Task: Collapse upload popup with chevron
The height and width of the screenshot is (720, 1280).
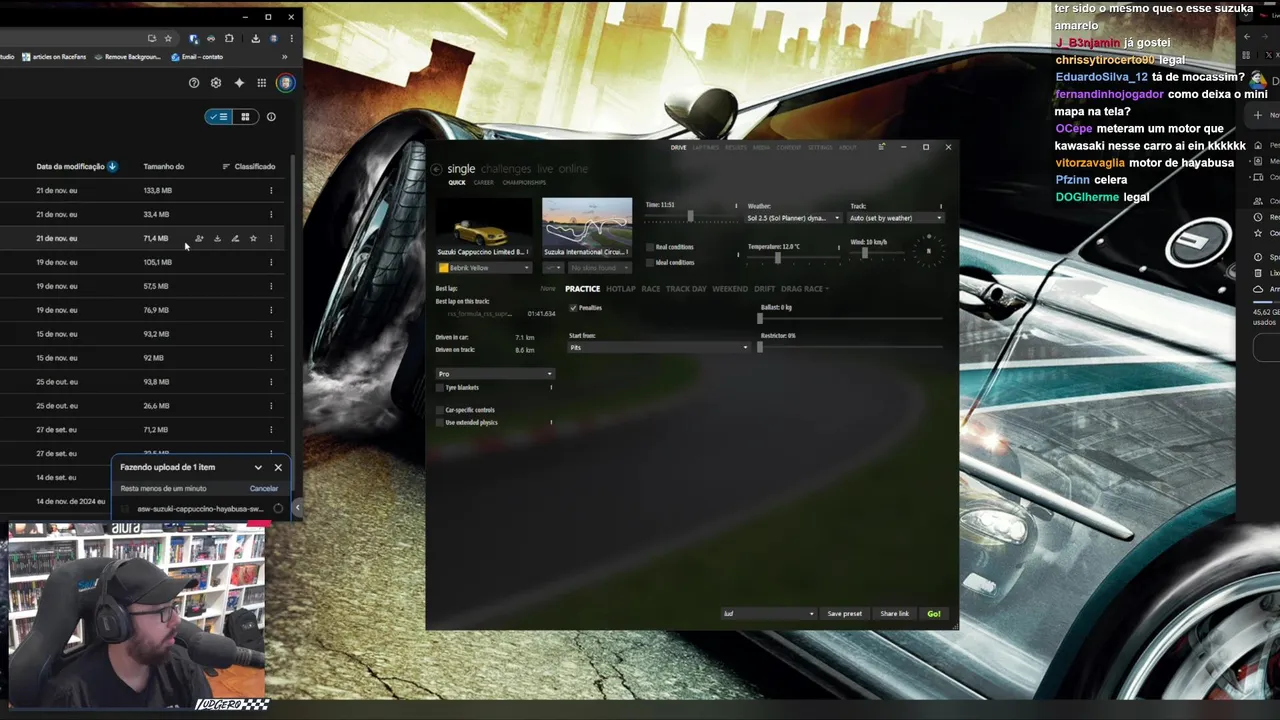Action: (x=258, y=467)
